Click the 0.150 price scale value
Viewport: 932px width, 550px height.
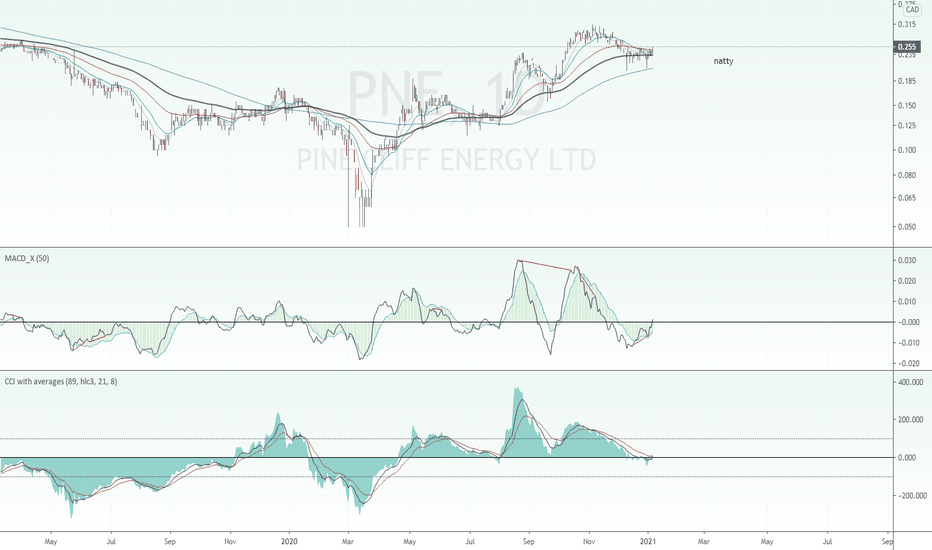(907, 106)
